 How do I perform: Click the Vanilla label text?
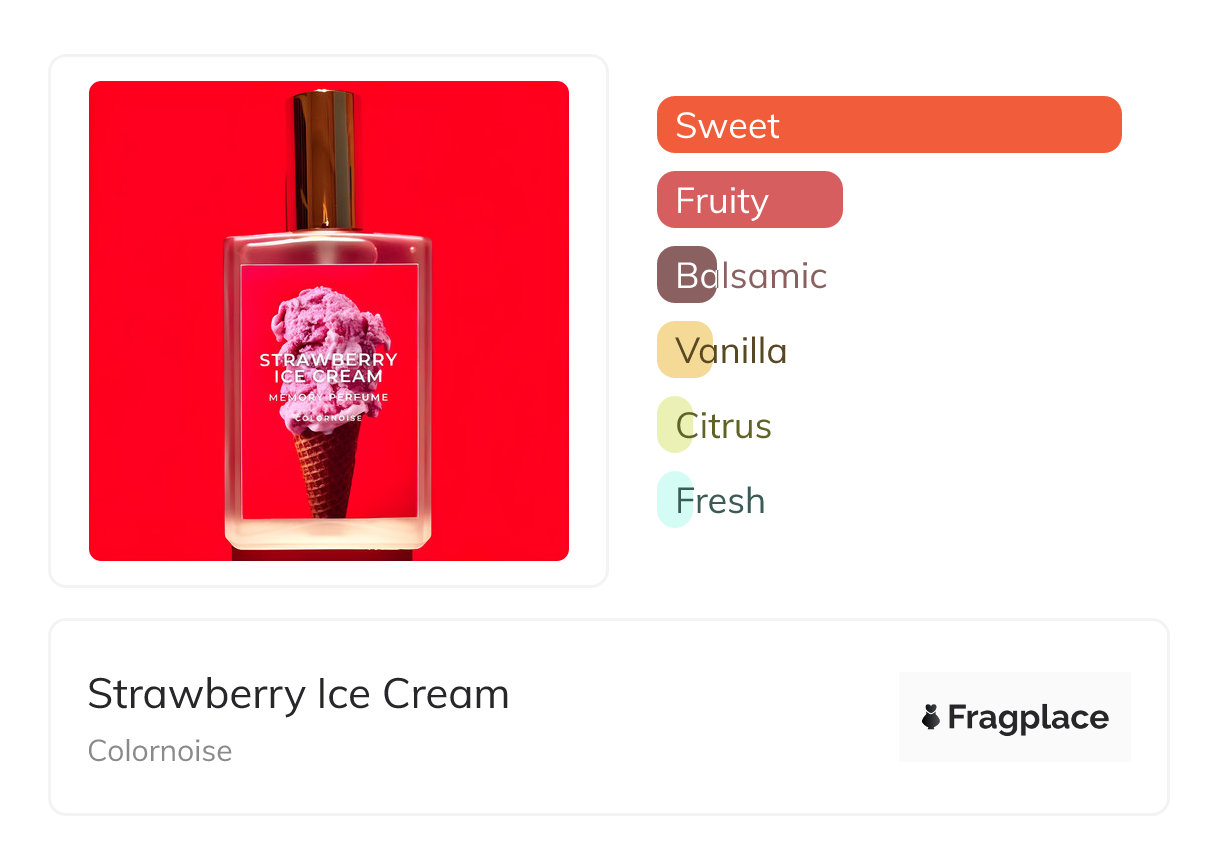pyautogui.click(x=731, y=350)
